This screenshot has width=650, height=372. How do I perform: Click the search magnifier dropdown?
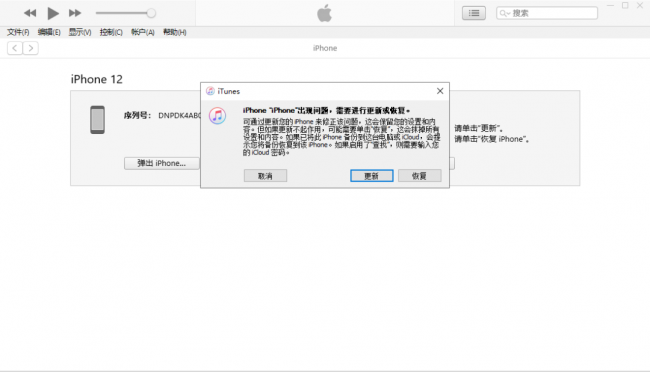[x=504, y=13]
